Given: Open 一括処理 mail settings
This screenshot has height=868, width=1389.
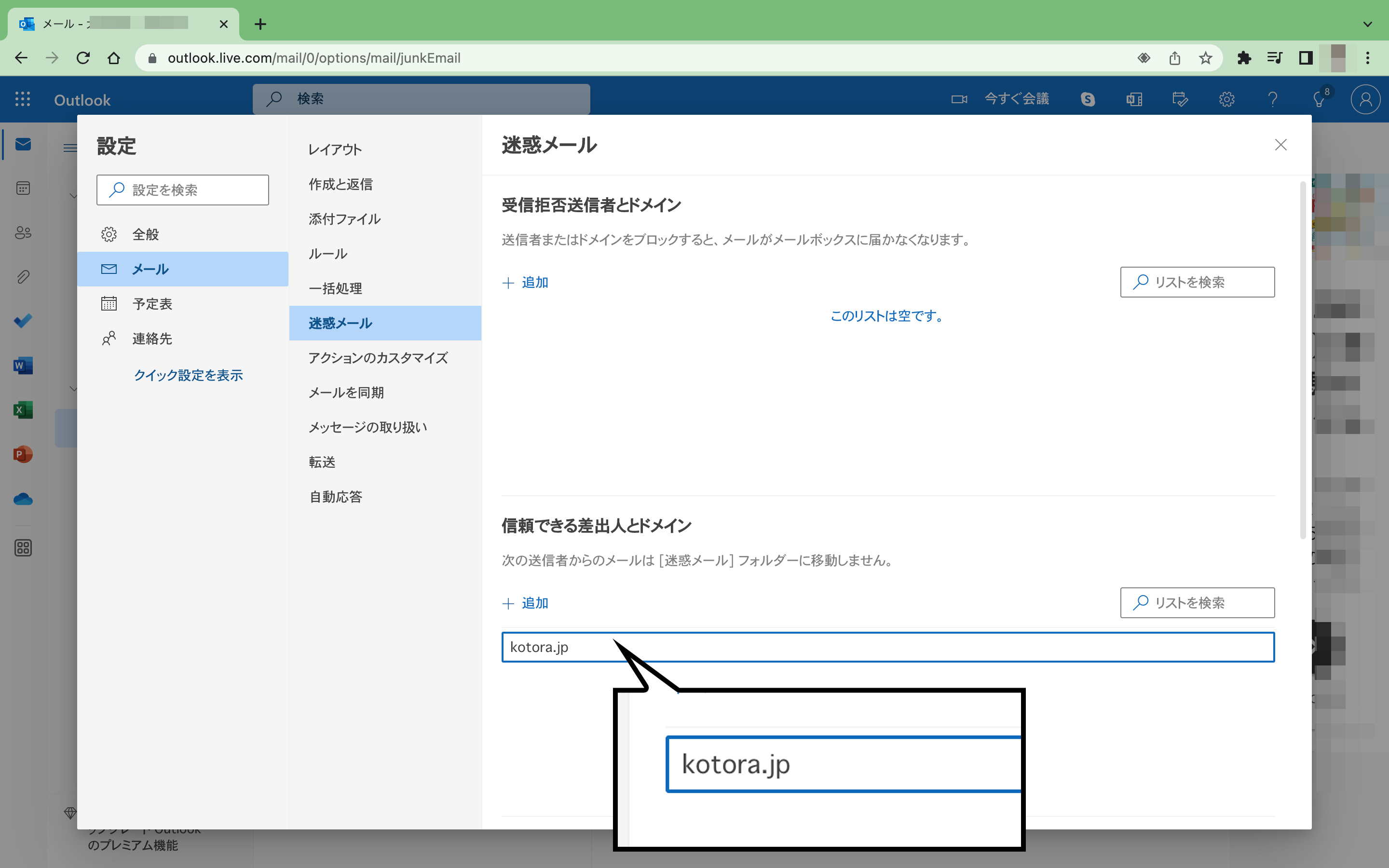Looking at the screenshot, I should point(385,288).
